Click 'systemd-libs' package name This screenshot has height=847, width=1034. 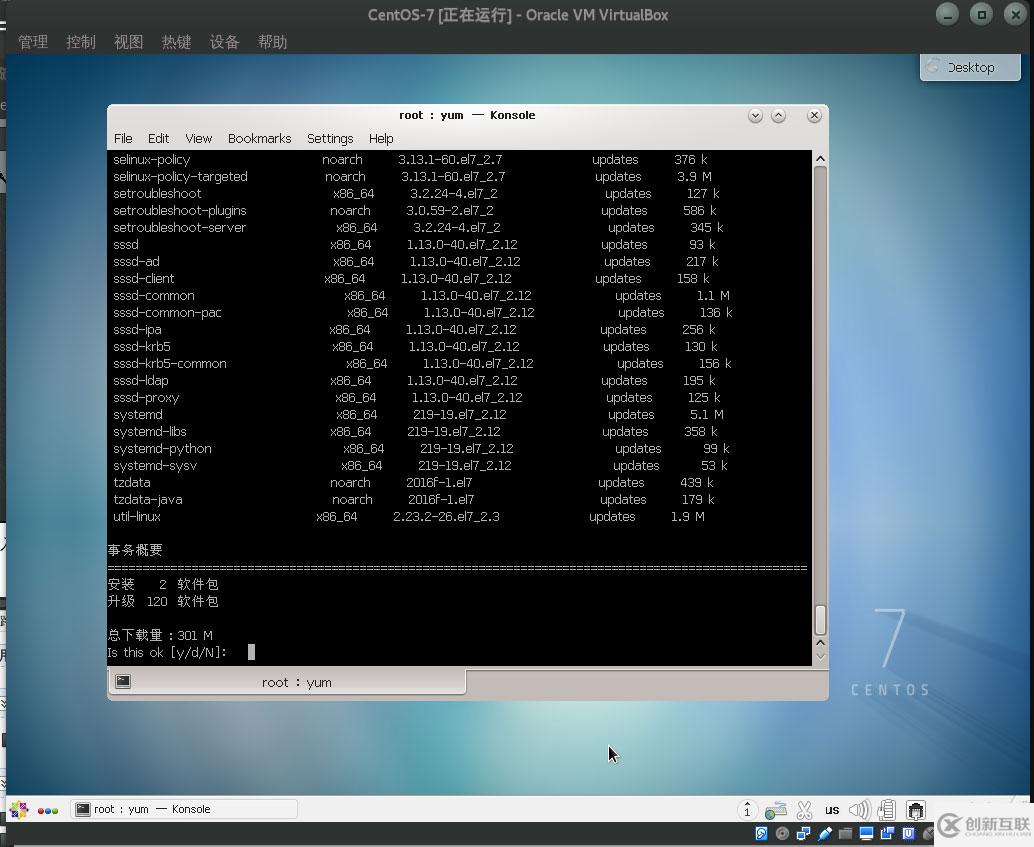coord(150,431)
